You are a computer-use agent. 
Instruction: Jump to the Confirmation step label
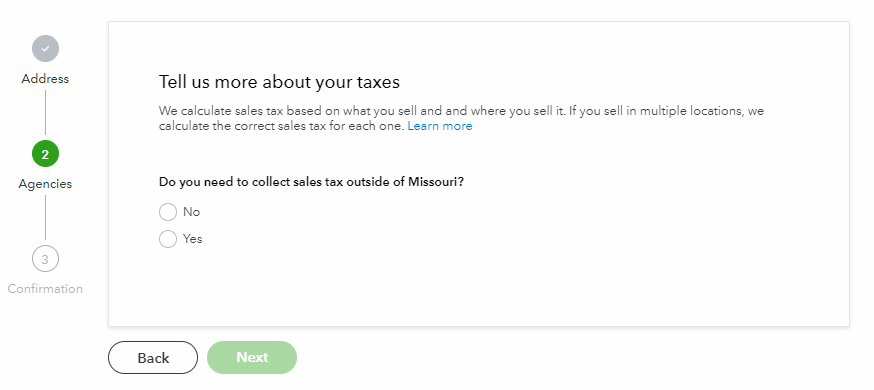point(45,289)
